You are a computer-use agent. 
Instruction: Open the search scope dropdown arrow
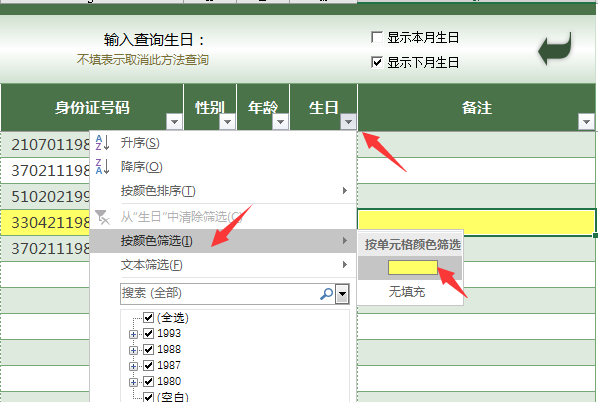(342, 294)
